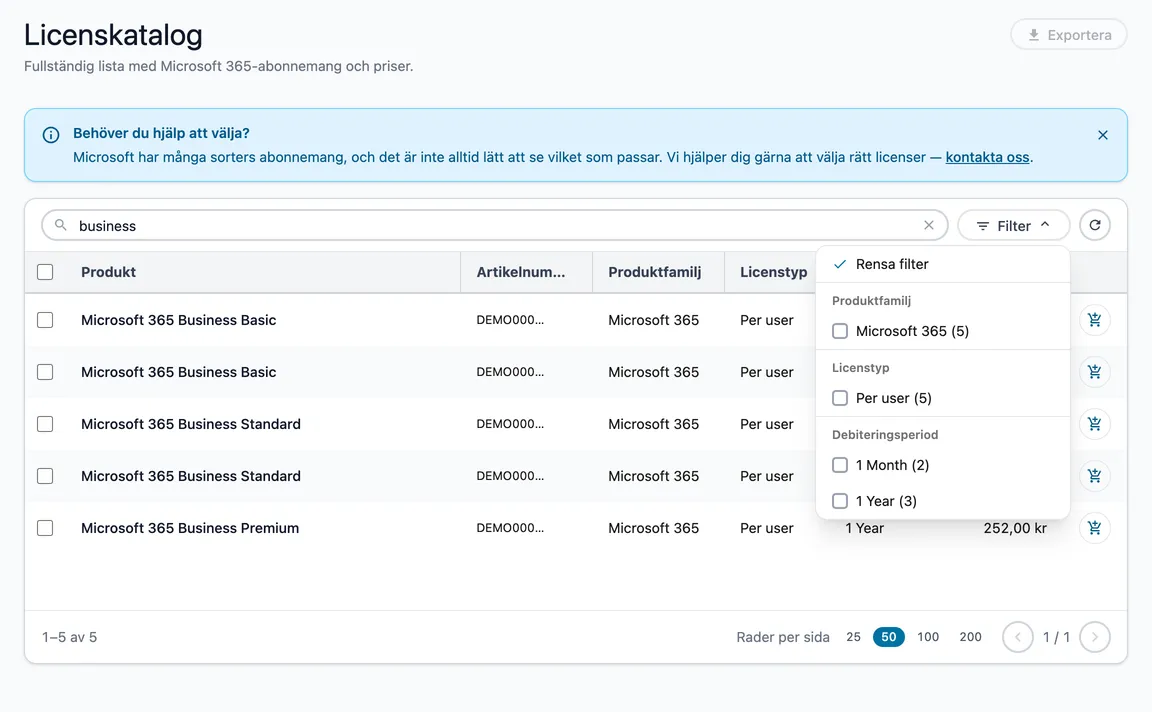Add the first Business Standard row to cart

1095,424
